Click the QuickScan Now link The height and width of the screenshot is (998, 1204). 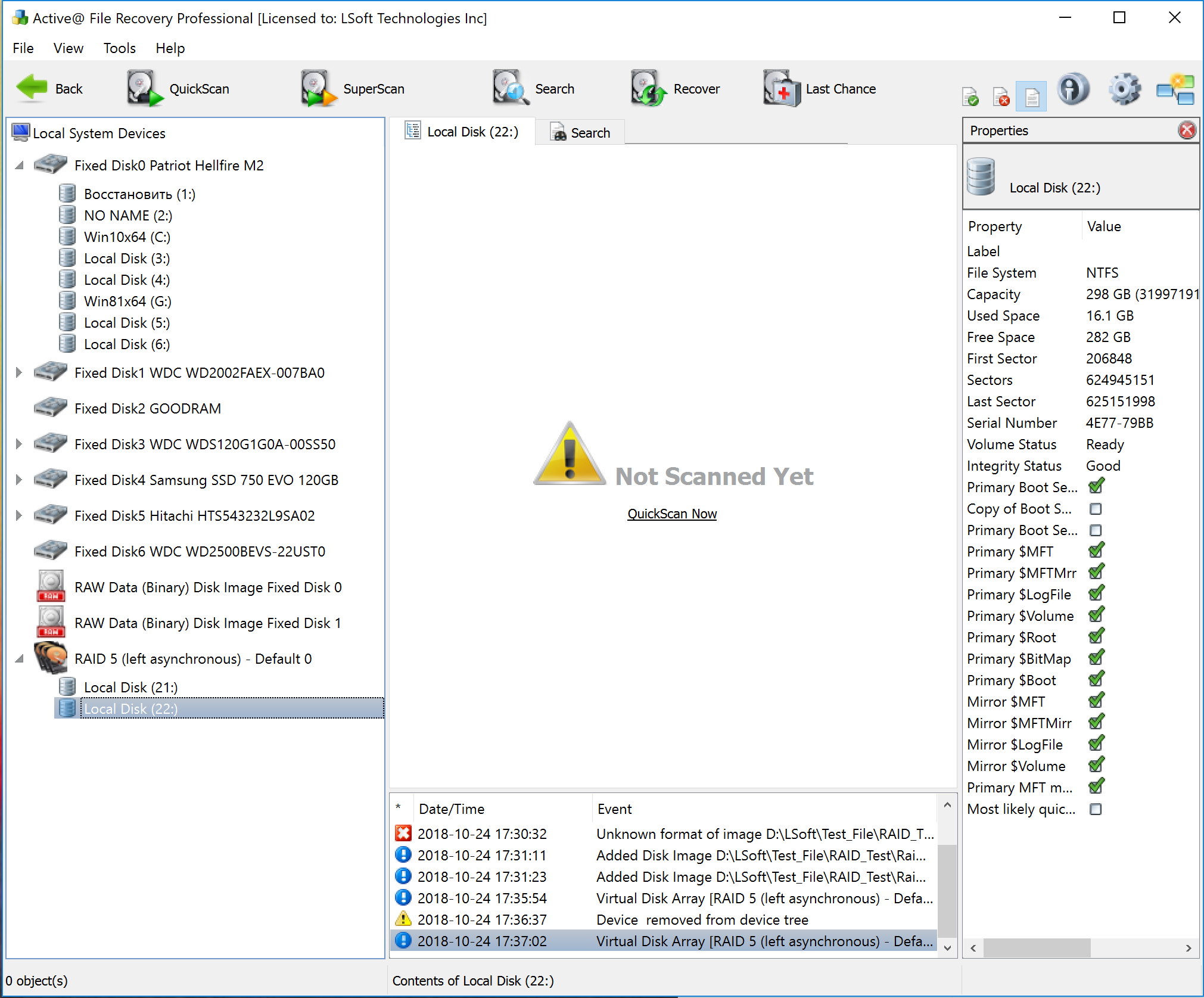[x=671, y=514]
